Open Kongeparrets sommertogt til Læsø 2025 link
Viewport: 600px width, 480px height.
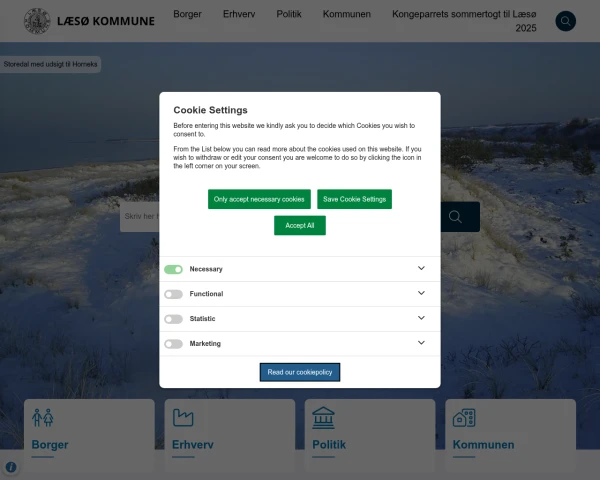(x=464, y=21)
